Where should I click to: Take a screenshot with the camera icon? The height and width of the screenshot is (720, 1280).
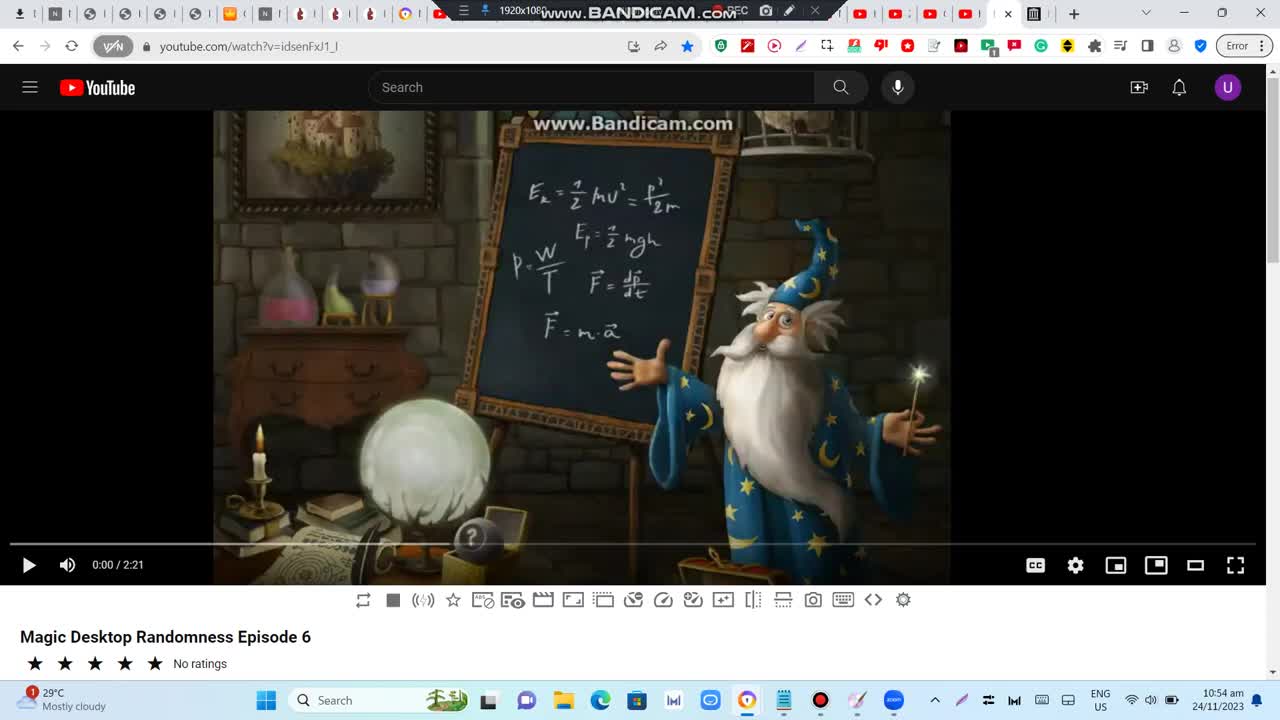click(x=813, y=600)
